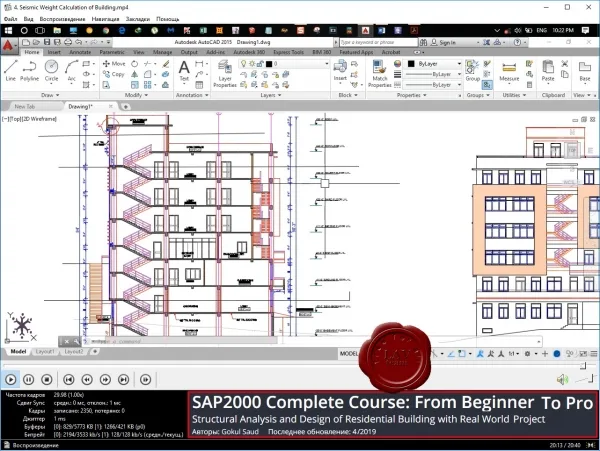This screenshot has height=451, width=600.
Task: Expand the Layers panel dropdown
Action: (x=271, y=95)
